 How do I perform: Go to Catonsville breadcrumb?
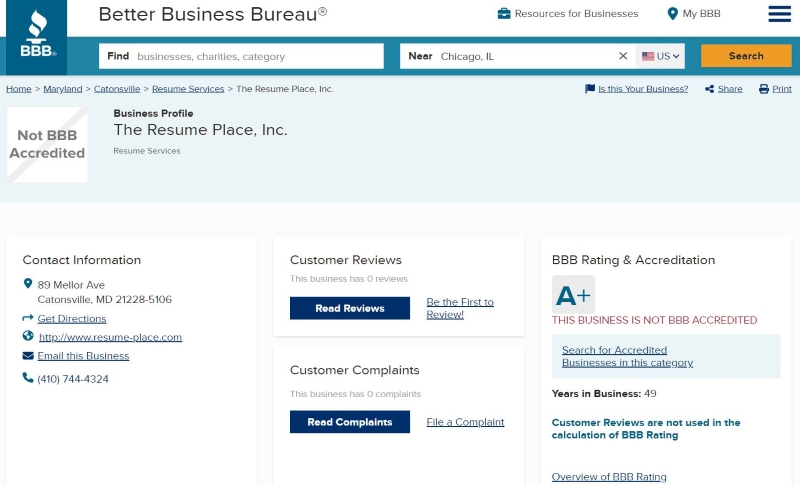pyautogui.click(x=117, y=89)
